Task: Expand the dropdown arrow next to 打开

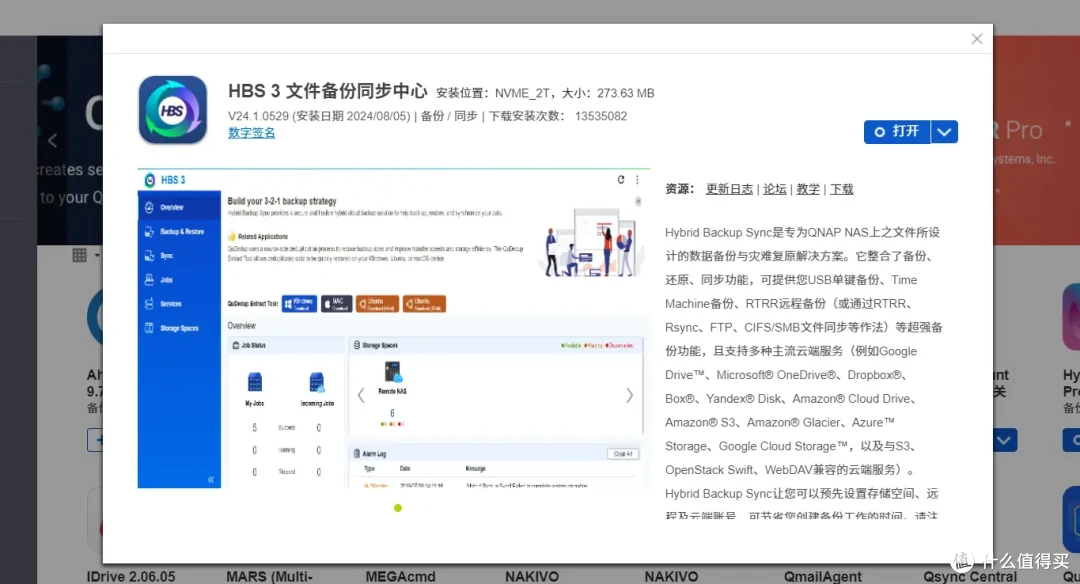Action: (944, 132)
